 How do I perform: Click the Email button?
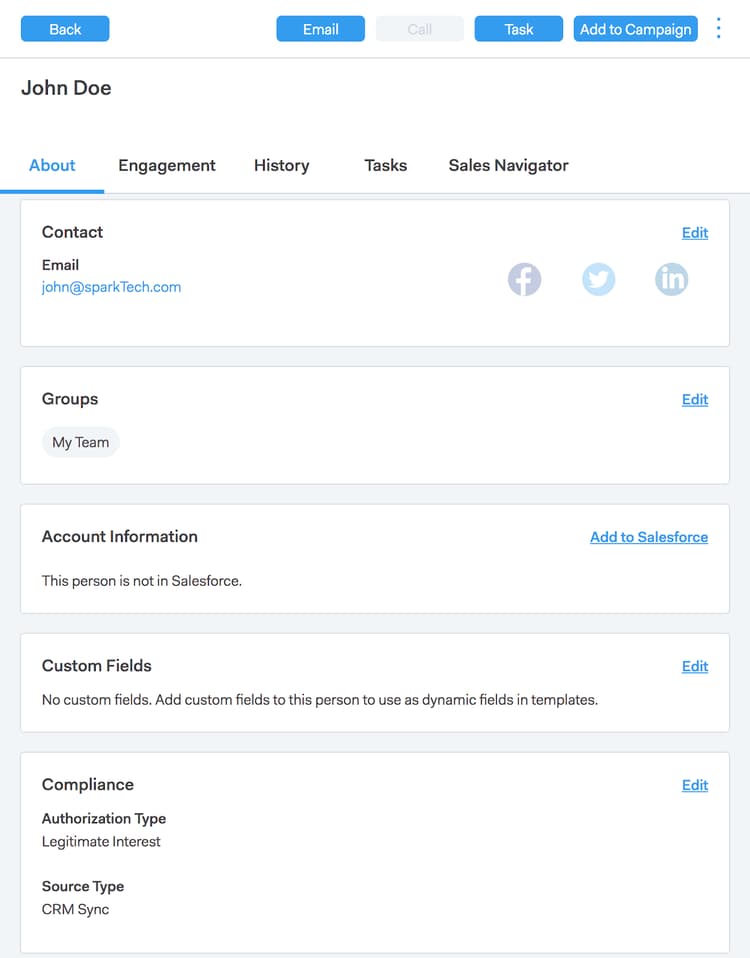click(320, 29)
